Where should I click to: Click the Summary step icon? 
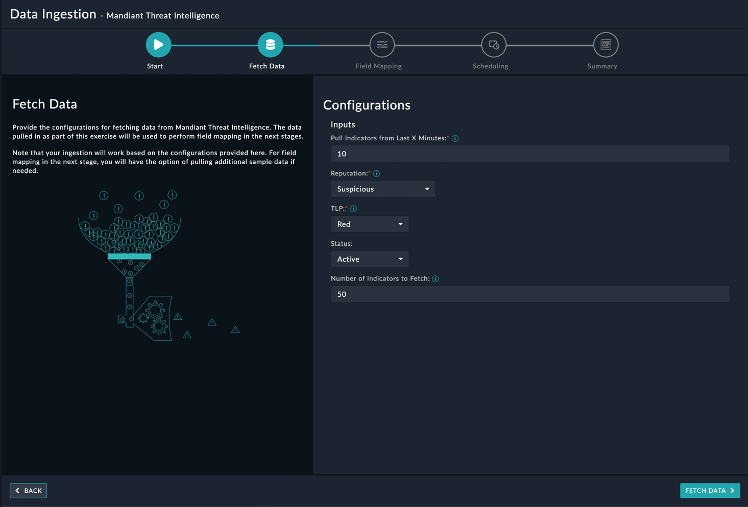pyautogui.click(x=604, y=44)
